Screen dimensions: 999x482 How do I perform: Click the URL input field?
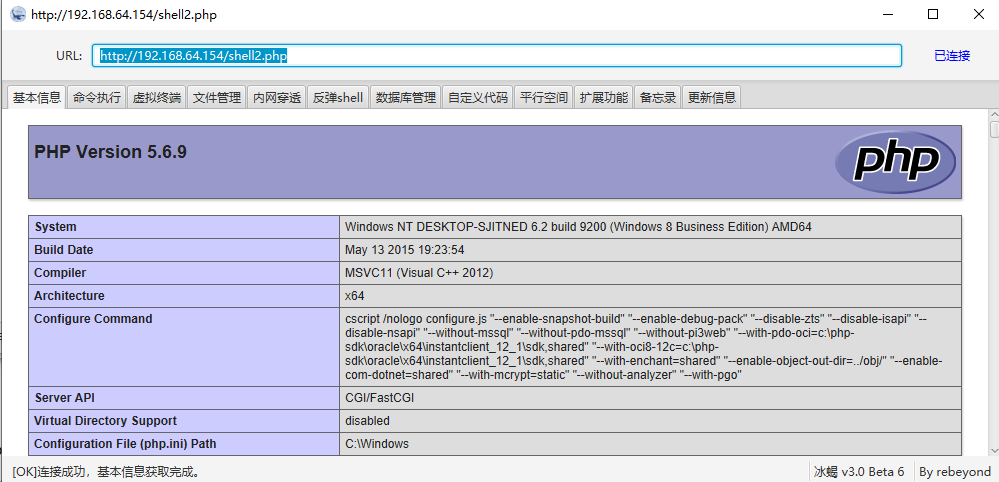tap(497, 55)
